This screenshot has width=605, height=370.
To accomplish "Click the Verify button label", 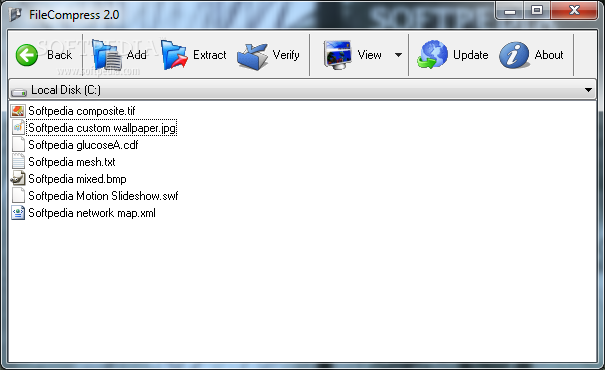I will [x=286, y=55].
